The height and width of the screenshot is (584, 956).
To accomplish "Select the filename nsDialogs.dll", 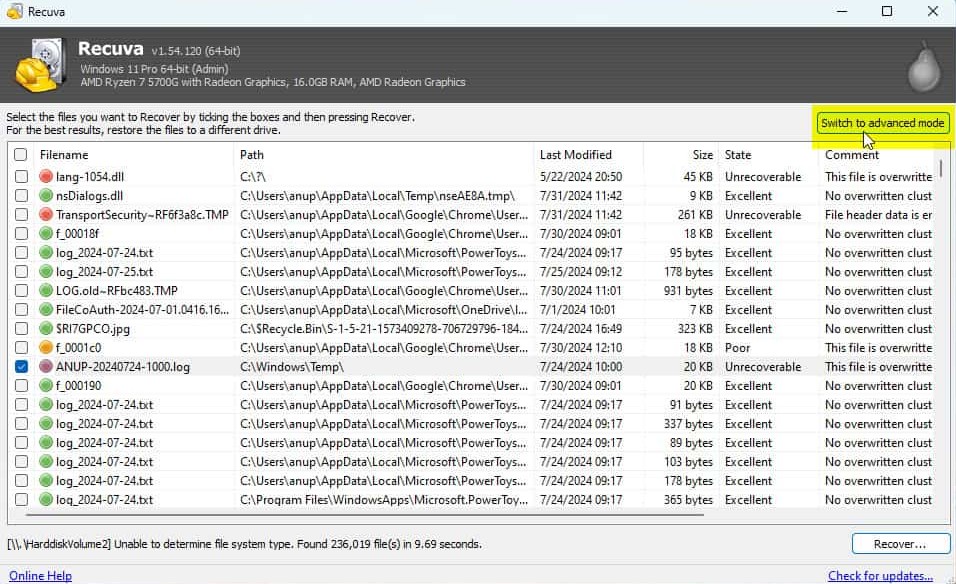I will pos(90,196).
